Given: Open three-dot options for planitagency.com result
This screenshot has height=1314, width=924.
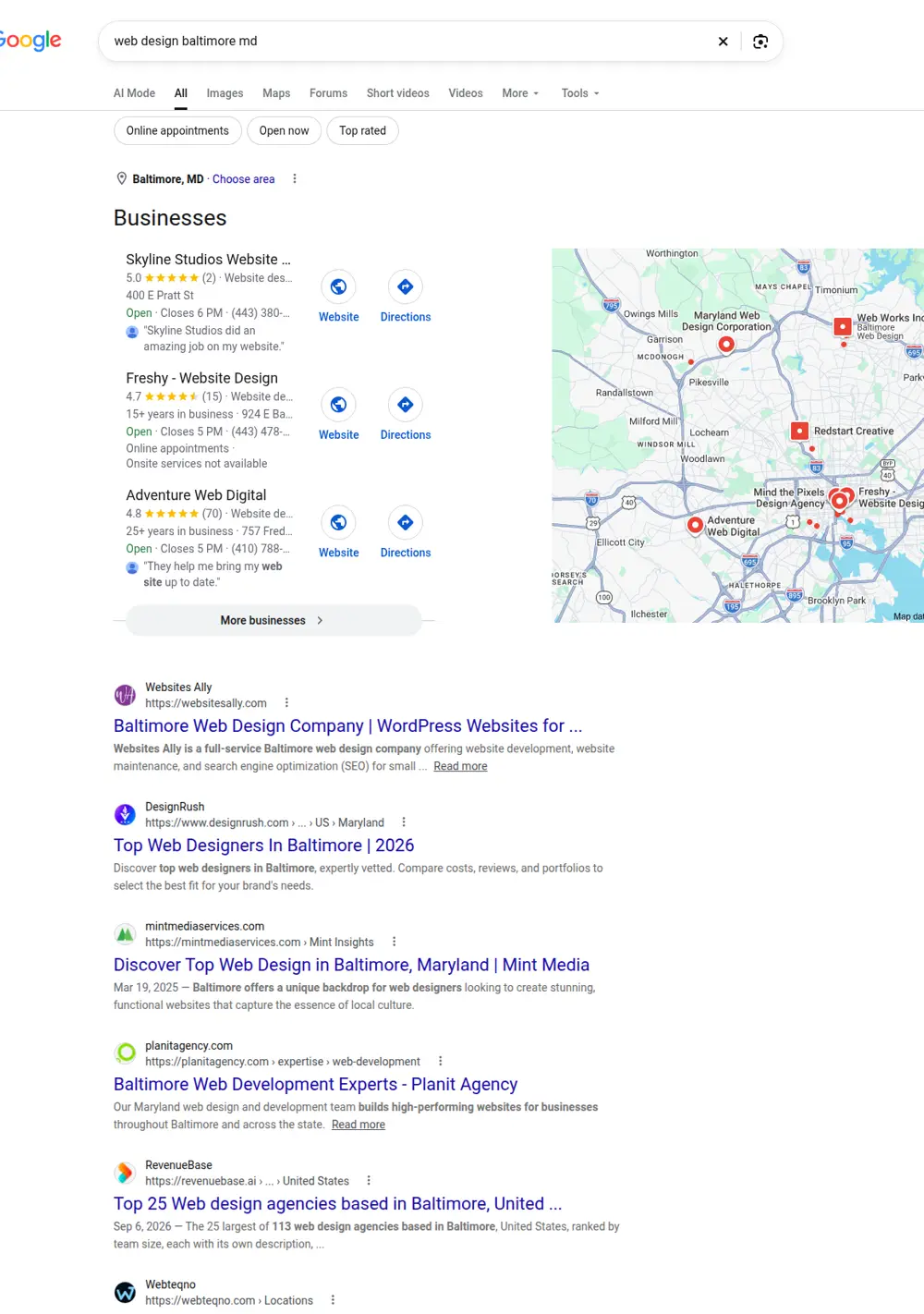Looking at the screenshot, I should click(x=440, y=1061).
